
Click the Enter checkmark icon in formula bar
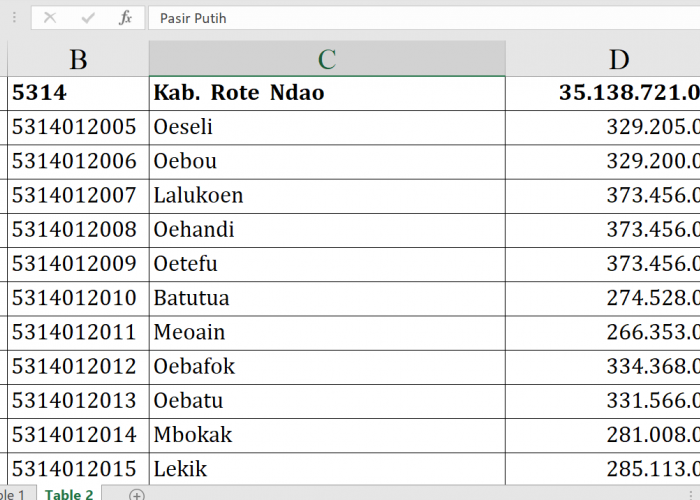pos(88,18)
